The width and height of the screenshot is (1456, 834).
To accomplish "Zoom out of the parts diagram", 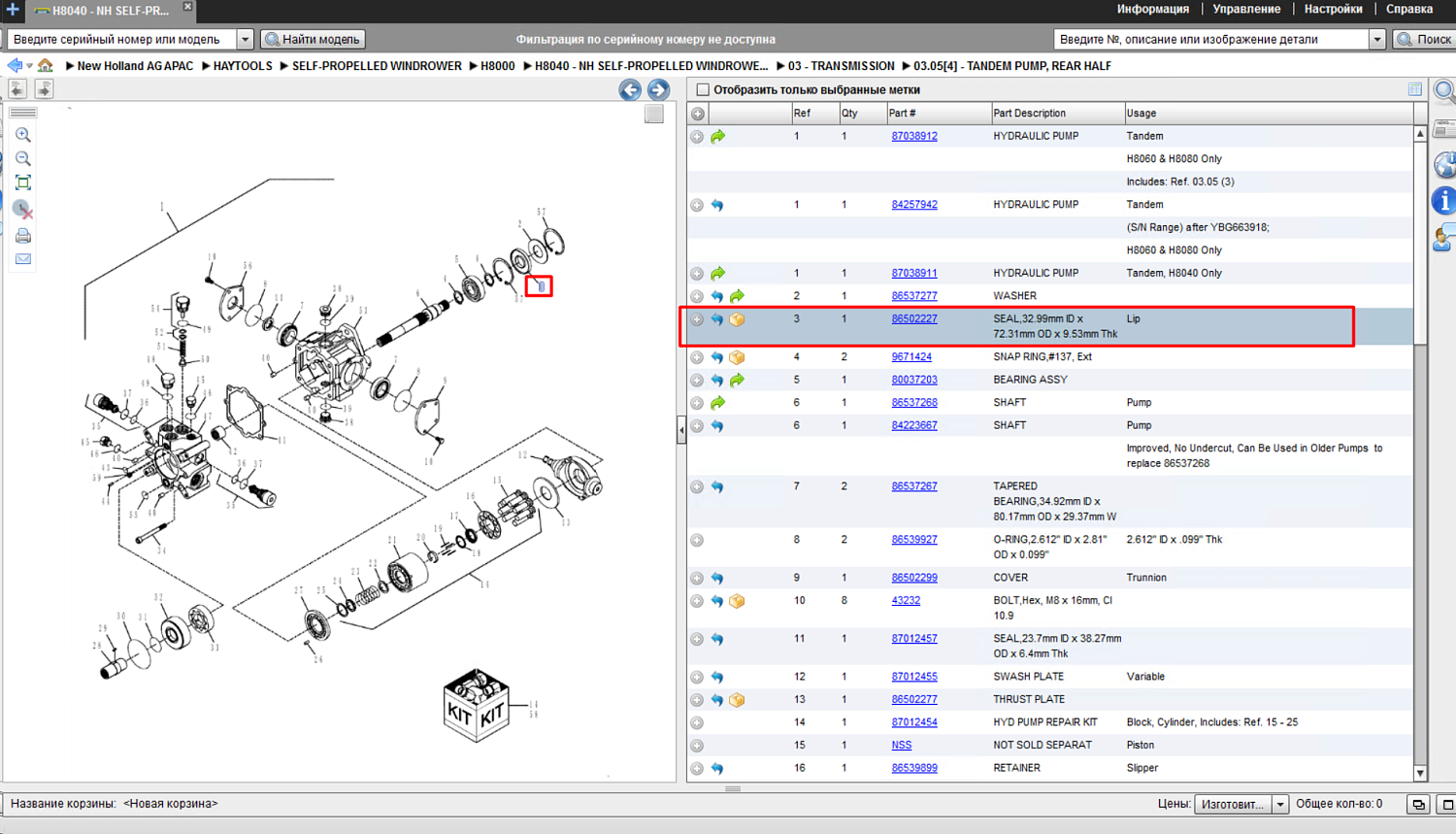I will pyautogui.click(x=23, y=158).
